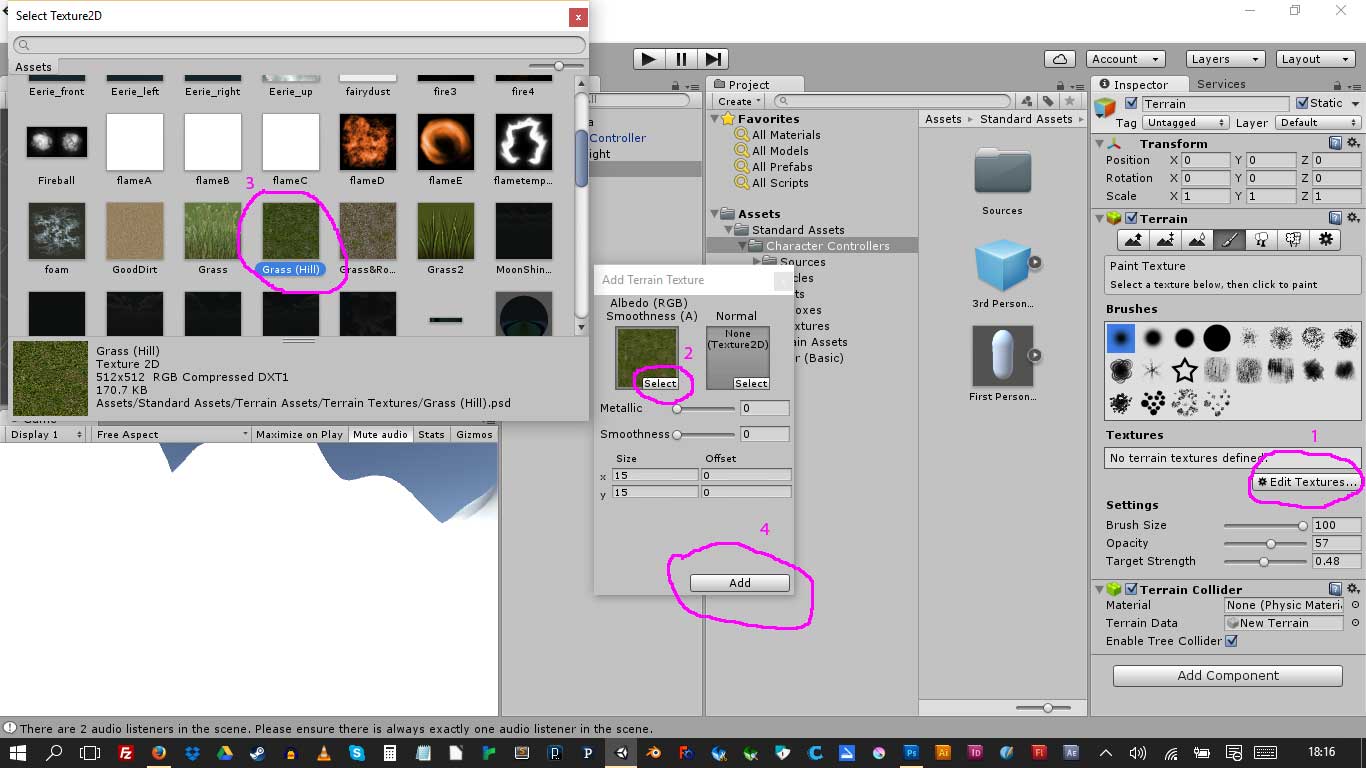The image size is (1366, 768).
Task: Open the Tag dropdown set to Untagged
Action: tap(1184, 123)
